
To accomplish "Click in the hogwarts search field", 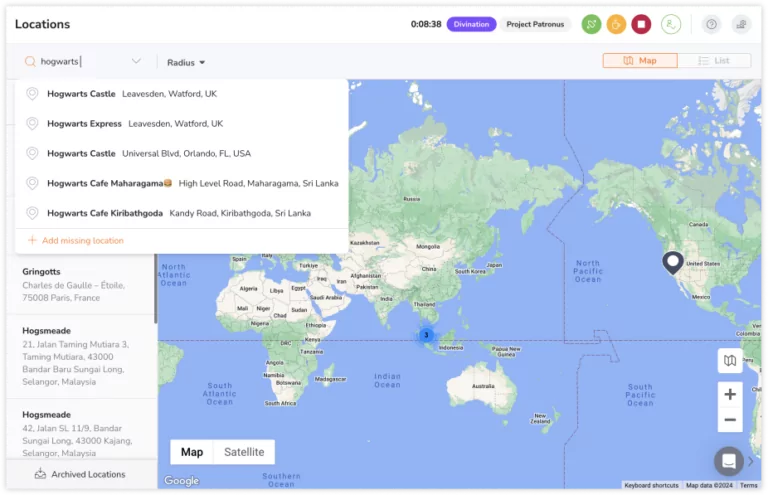I will pos(83,62).
